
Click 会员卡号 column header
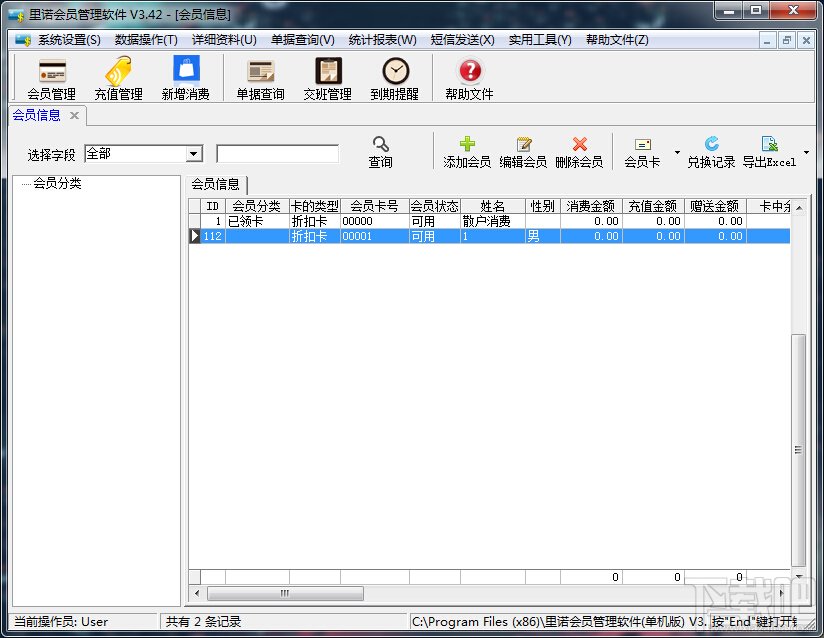point(375,206)
